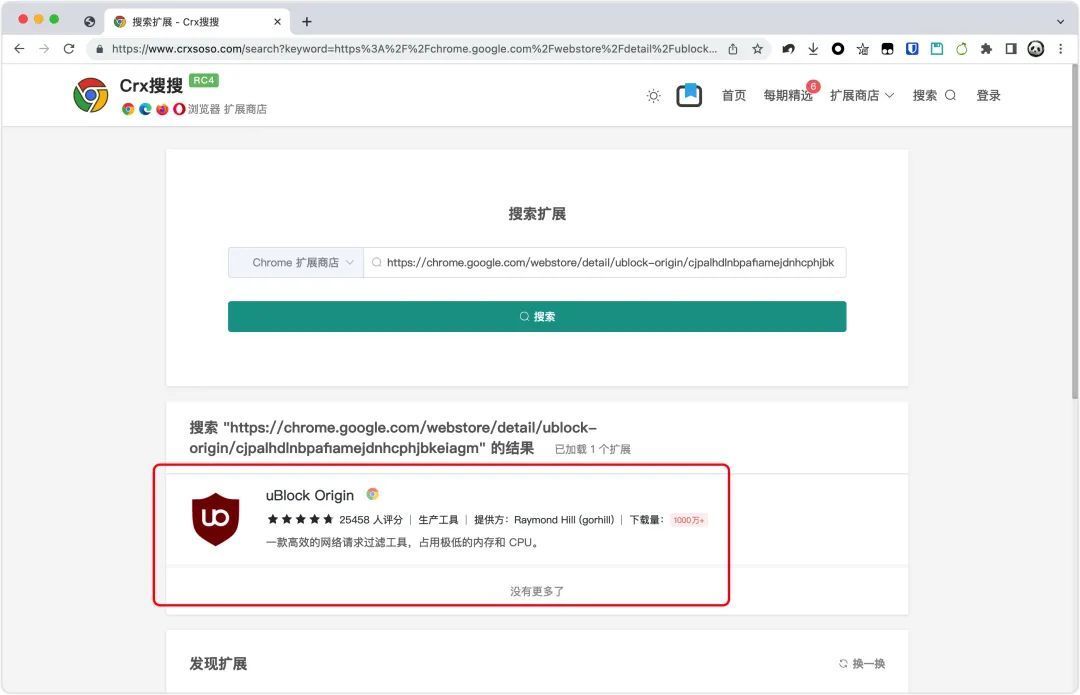
Task: Click the 1000万+ download count badge
Action: (x=688, y=520)
